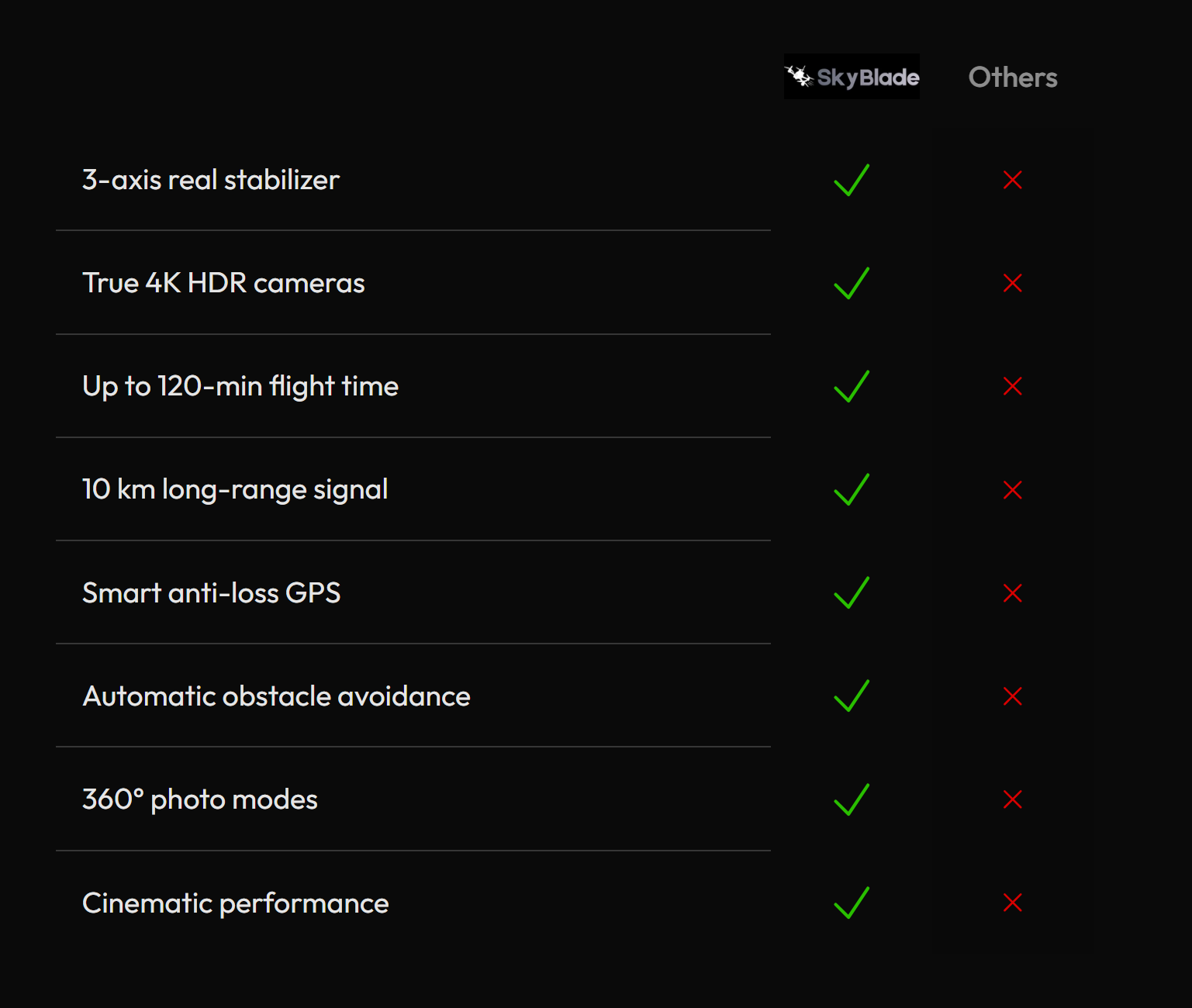Click red cross for Cinematic performance
The image size is (1192, 1008).
coord(1013,903)
